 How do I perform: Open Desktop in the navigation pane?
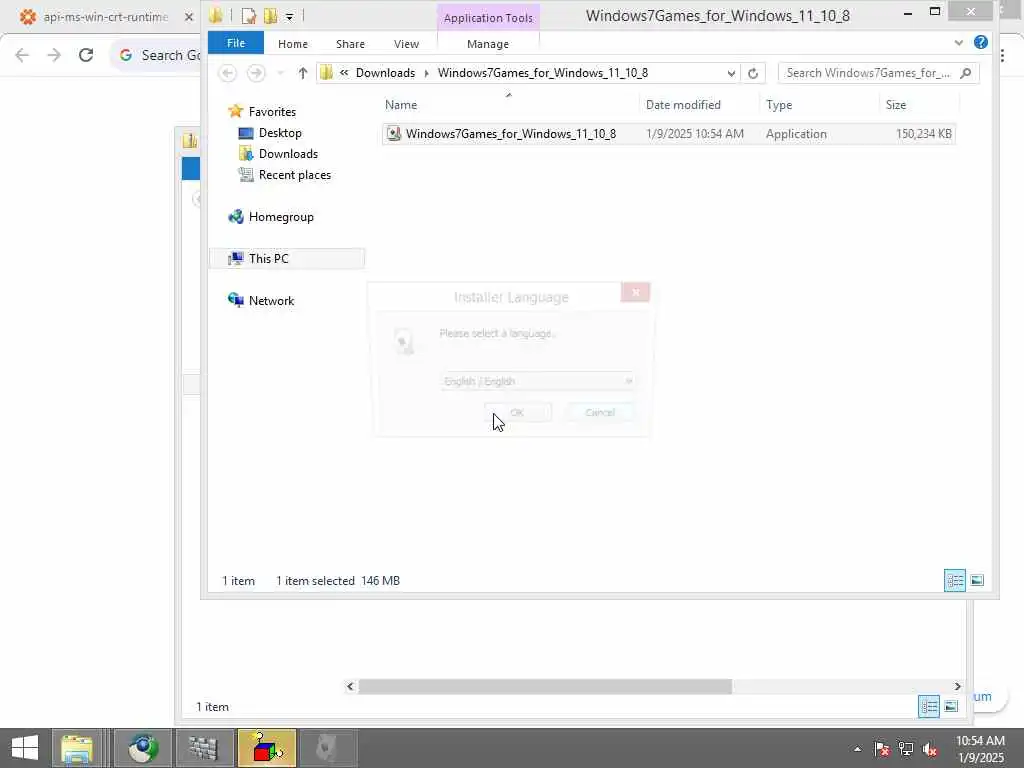pos(280,133)
